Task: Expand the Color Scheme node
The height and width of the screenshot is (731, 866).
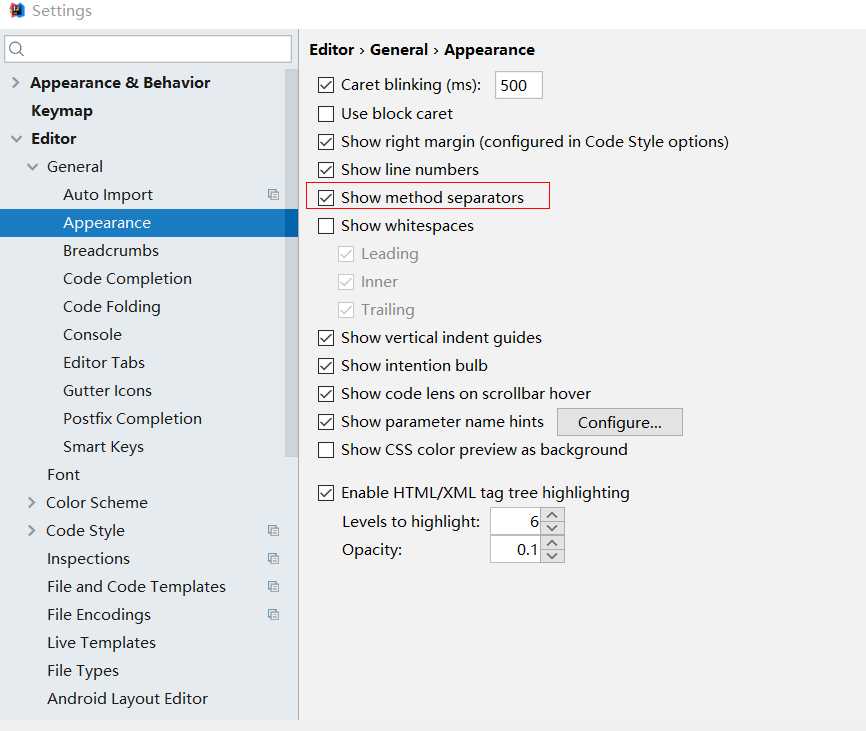Action: pos(31,502)
